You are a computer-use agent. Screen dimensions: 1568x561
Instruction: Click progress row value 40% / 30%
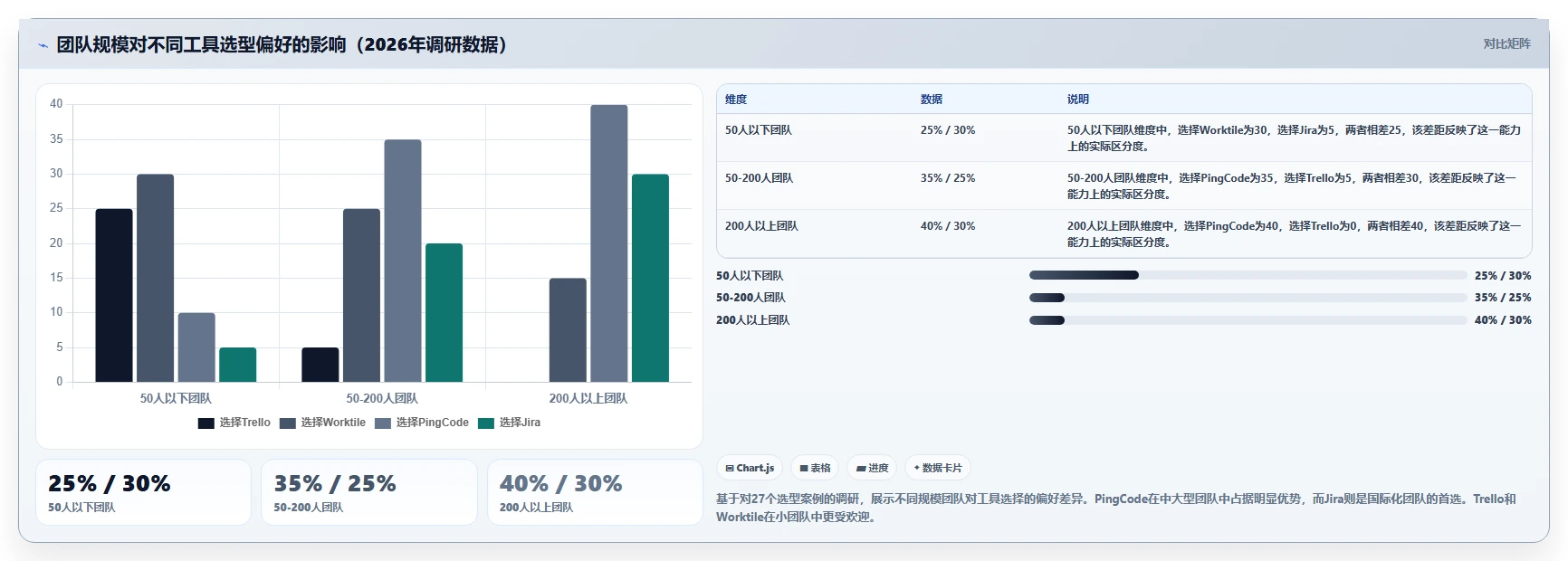click(x=1503, y=319)
